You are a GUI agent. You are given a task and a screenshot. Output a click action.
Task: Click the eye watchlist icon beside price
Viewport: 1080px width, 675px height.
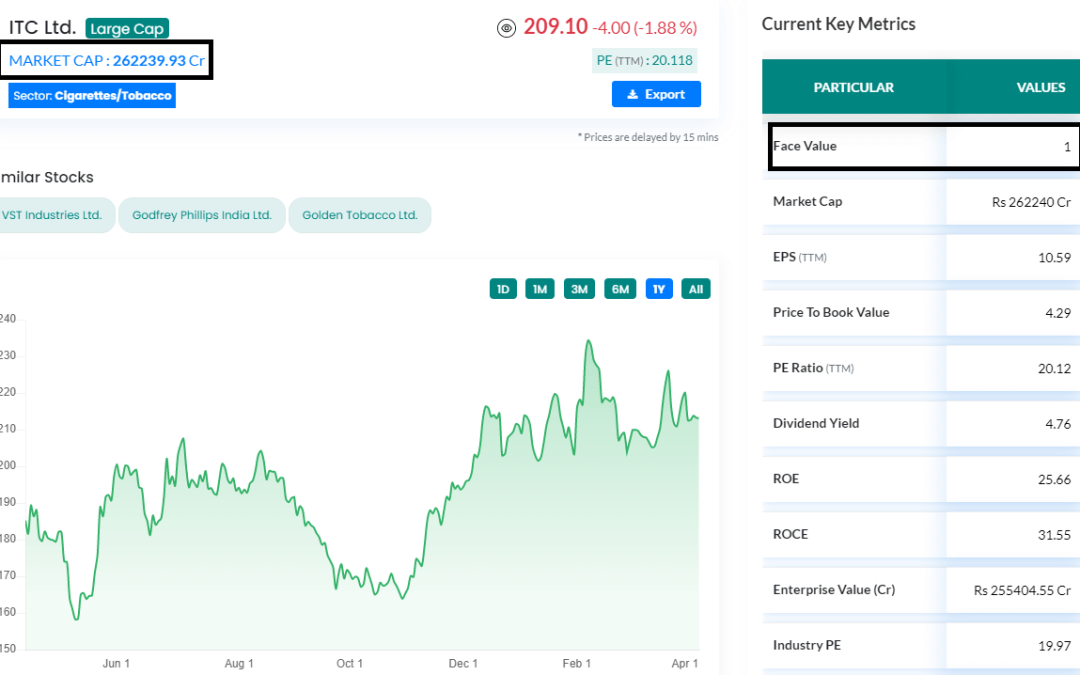(x=506, y=28)
